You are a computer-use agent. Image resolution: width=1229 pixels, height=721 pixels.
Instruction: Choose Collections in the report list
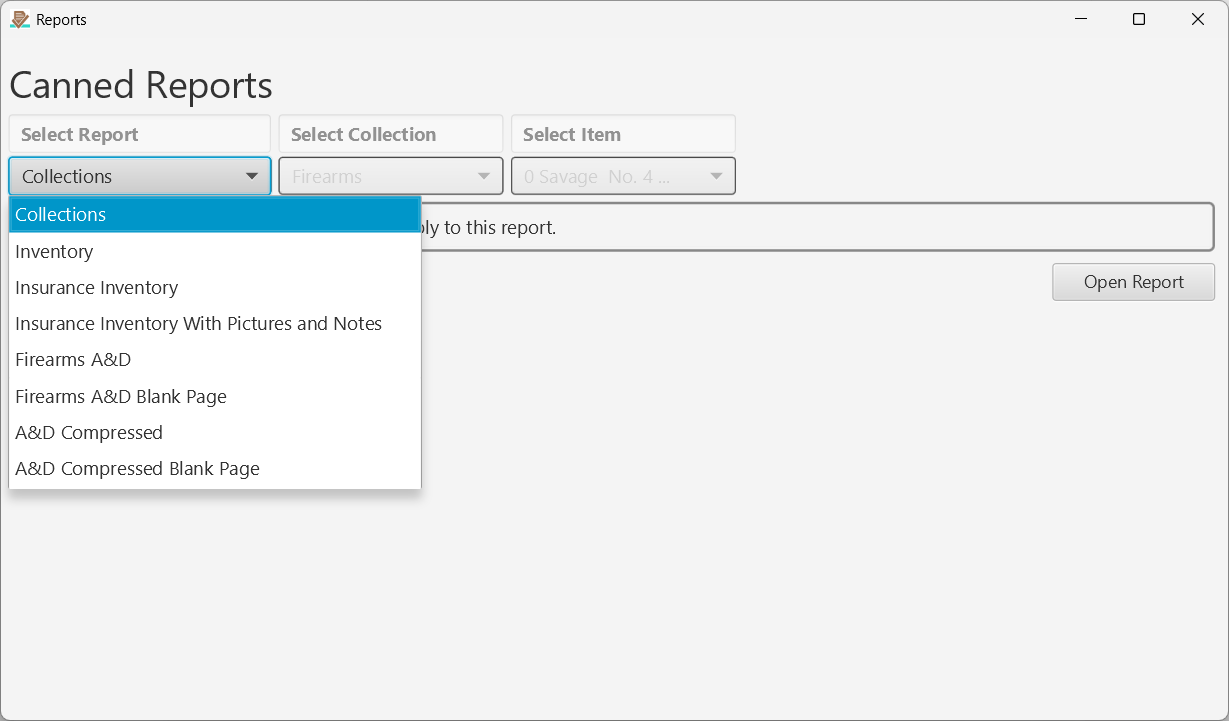point(215,214)
